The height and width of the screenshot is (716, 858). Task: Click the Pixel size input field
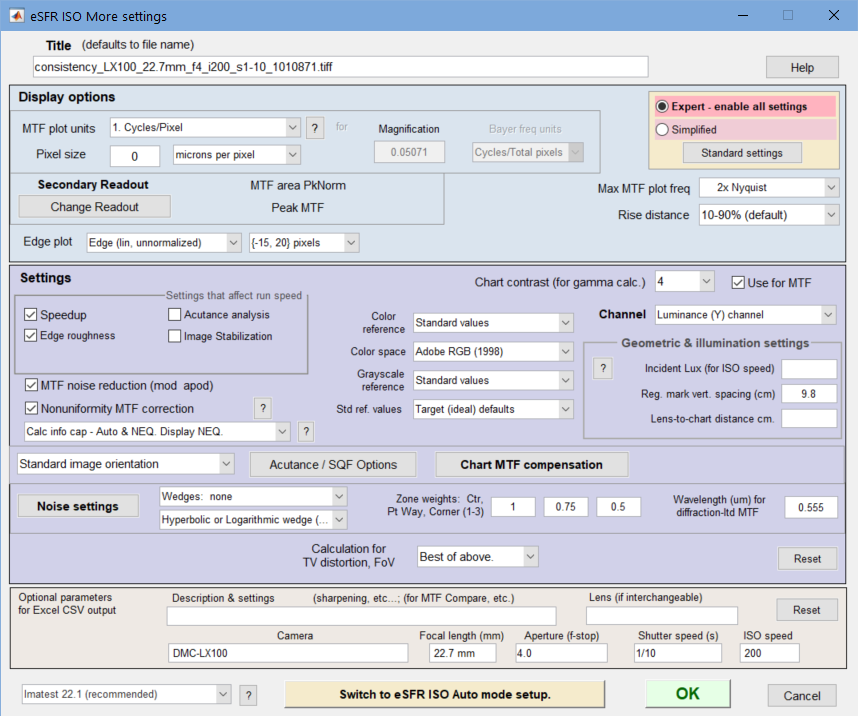click(x=135, y=156)
